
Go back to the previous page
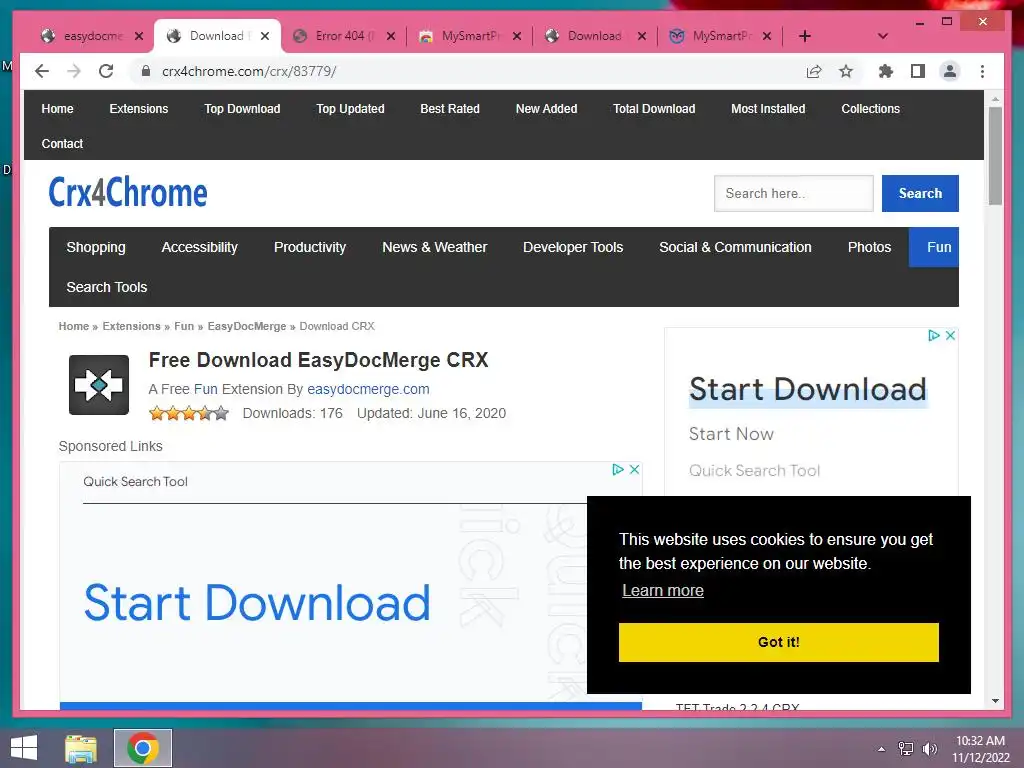(x=42, y=71)
